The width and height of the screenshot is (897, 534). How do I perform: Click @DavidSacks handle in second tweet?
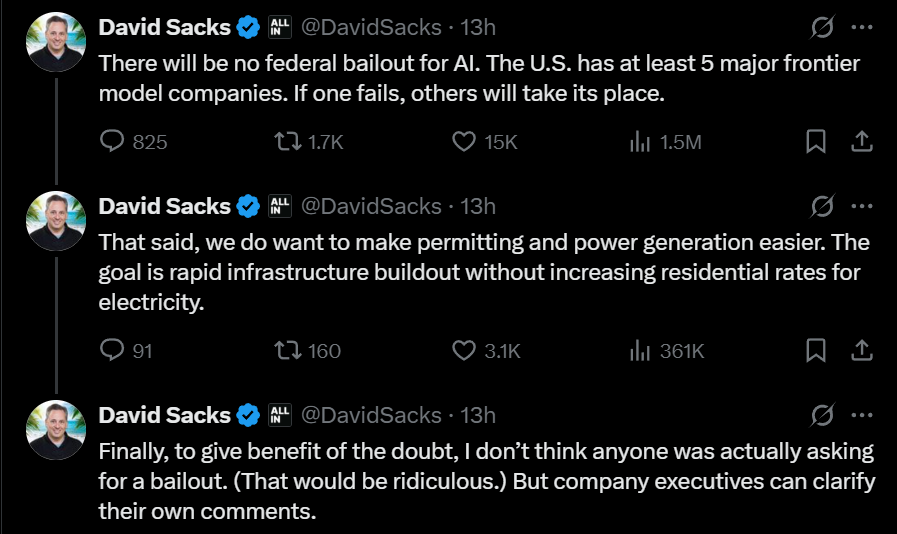point(370,206)
